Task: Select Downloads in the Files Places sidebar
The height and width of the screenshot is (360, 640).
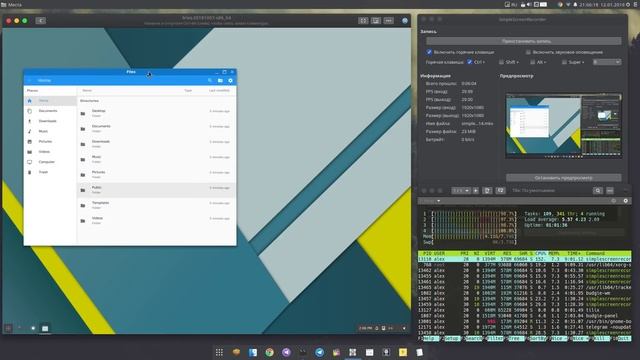Action: tap(50, 121)
